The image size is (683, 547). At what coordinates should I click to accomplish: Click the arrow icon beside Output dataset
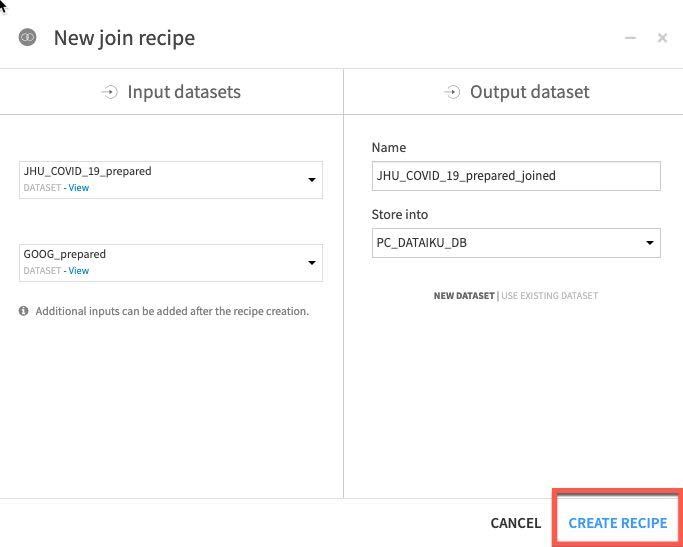452,92
